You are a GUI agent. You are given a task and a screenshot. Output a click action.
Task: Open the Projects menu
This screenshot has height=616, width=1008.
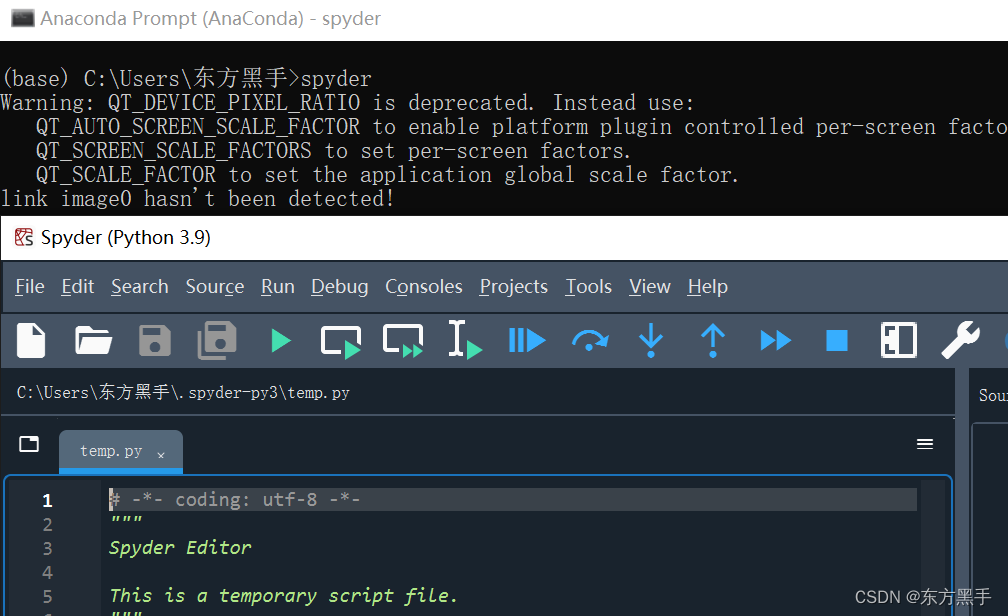(x=514, y=286)
